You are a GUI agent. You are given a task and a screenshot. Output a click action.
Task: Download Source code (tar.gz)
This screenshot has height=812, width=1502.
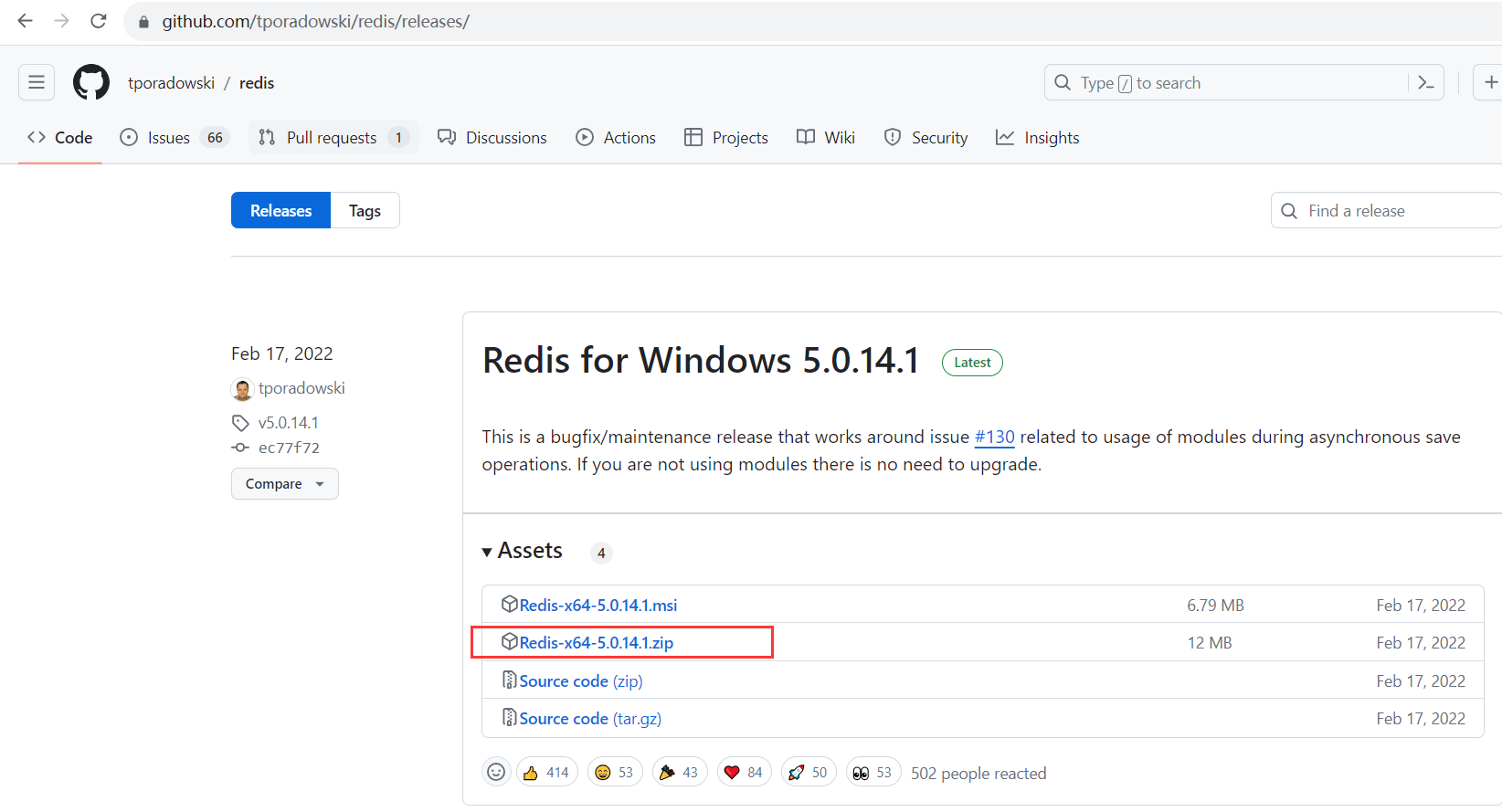point(590,718)
